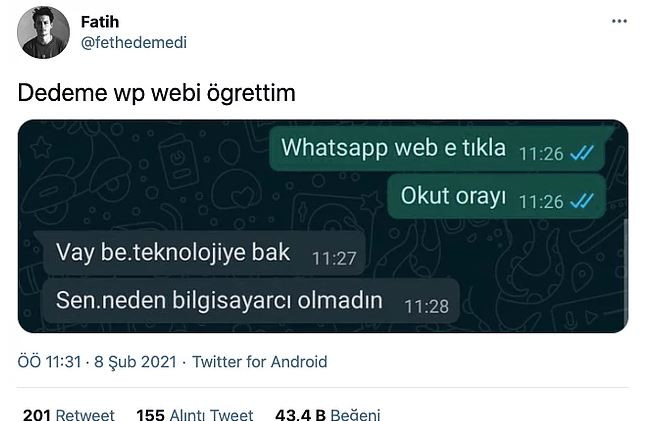
Task: Click the blue double-check beside Whatsapp web message
Action: (582, 153)
